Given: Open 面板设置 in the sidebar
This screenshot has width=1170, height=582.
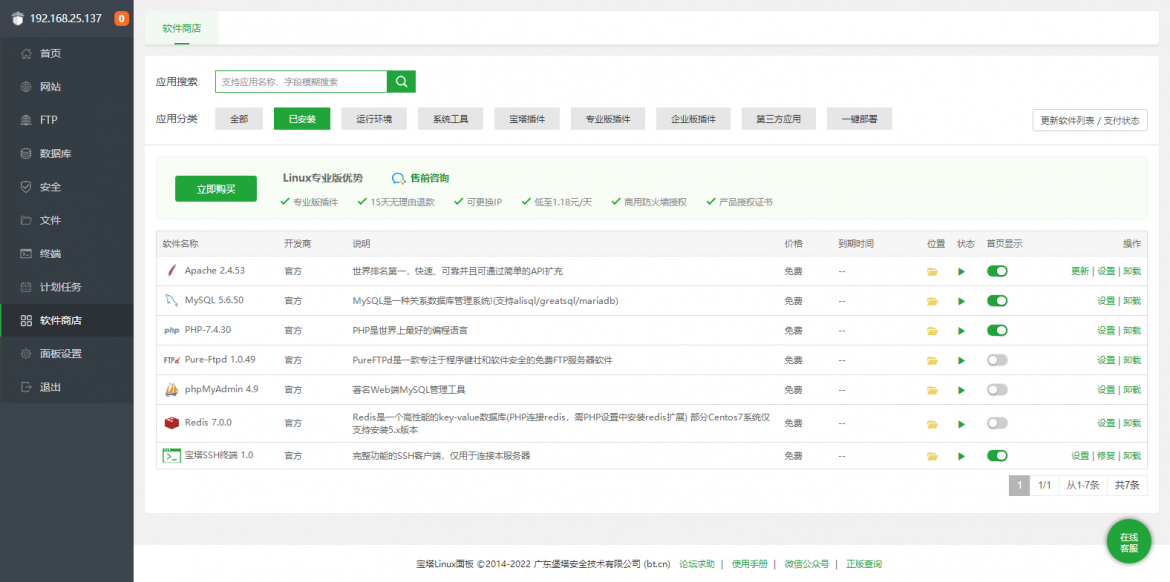Looking at the screenshot, I should tap(67, 354).
